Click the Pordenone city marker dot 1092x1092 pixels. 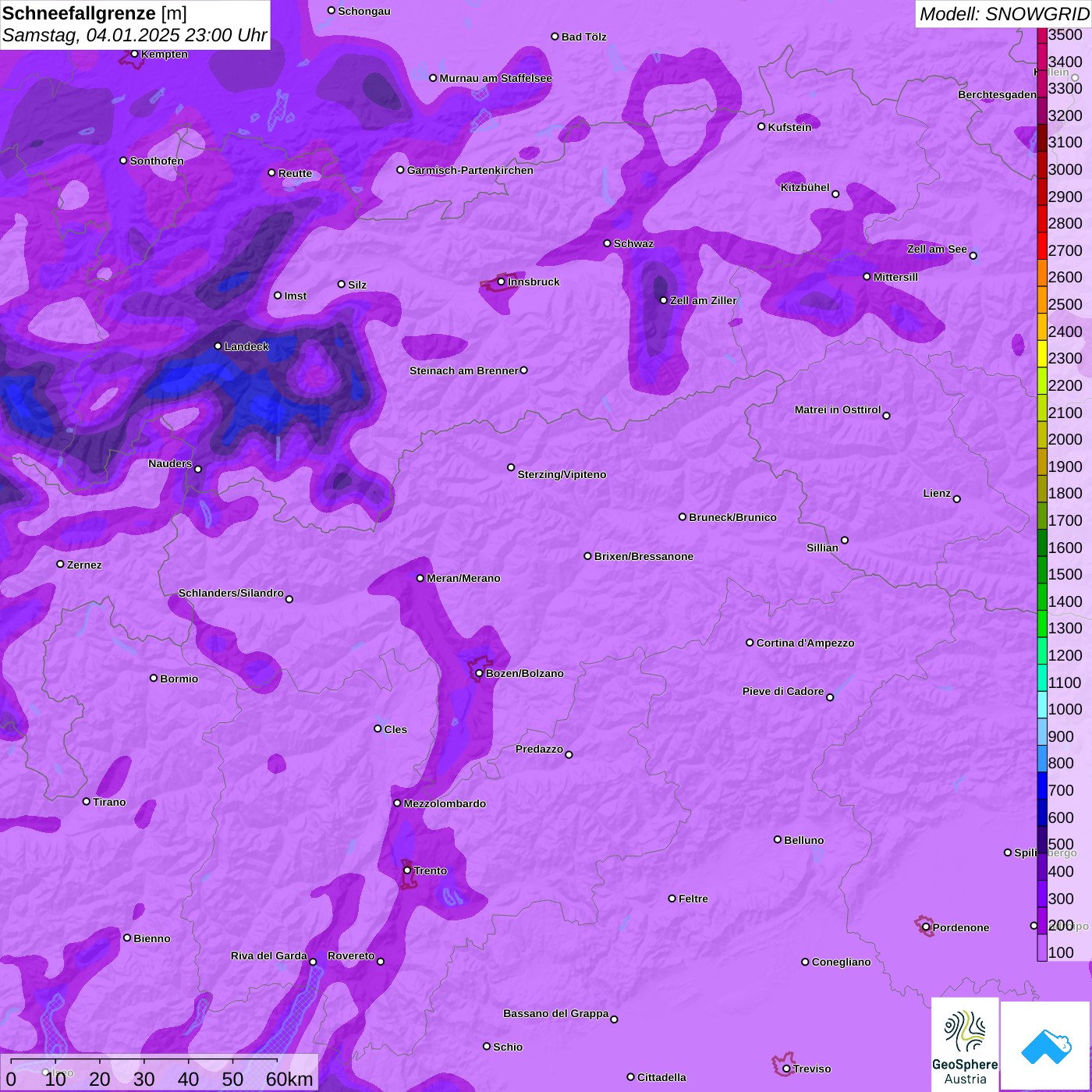coord(927,927)
